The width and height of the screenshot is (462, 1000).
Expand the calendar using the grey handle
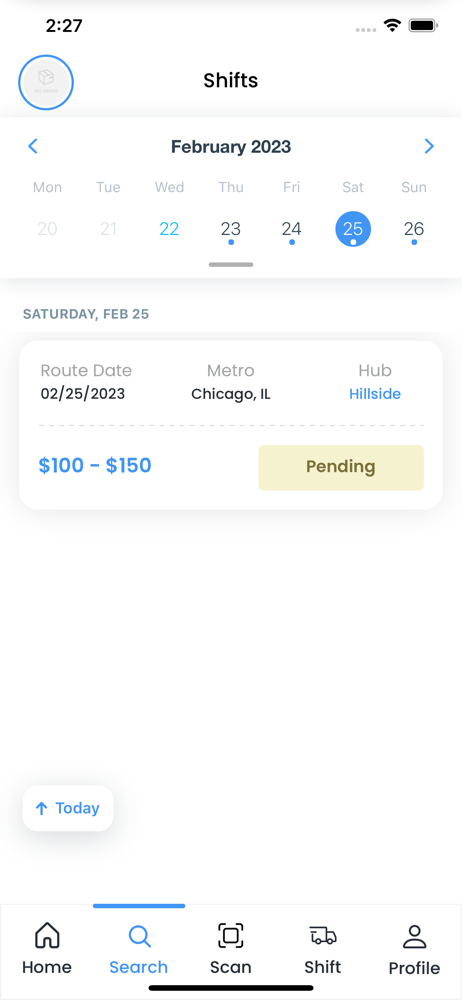tap(230, 264)
